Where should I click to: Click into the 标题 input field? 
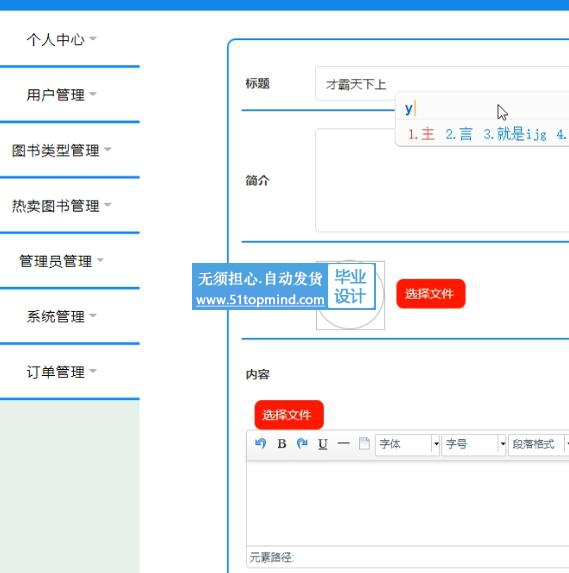tap(442, 83)
